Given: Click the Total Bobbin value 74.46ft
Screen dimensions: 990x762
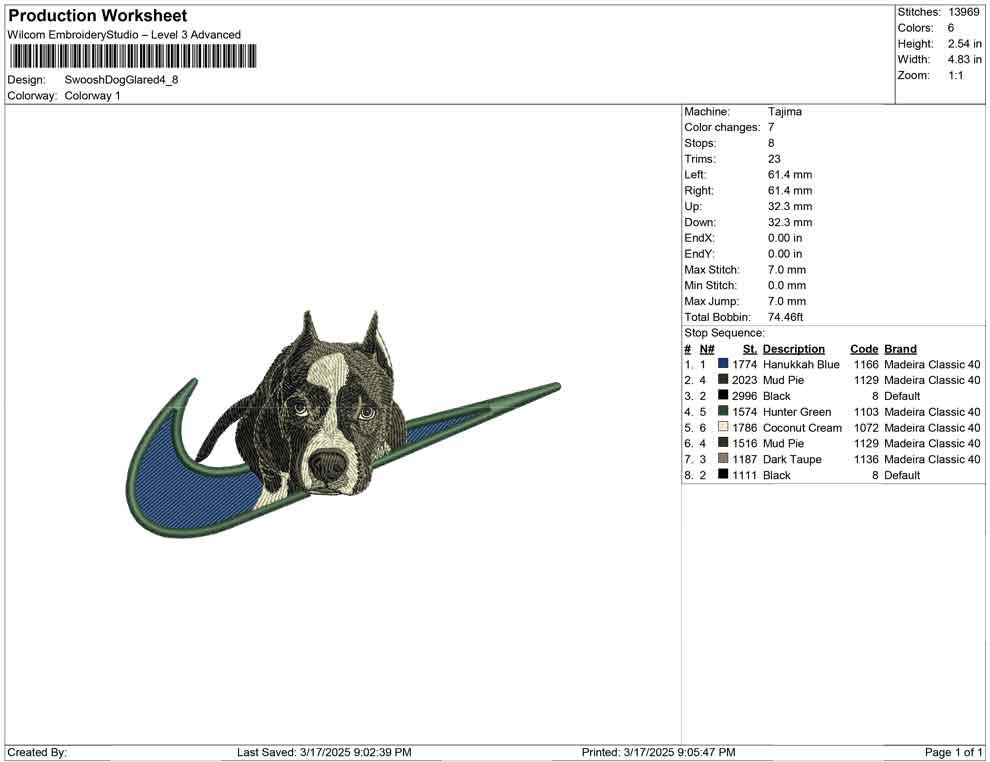Looking at the screenshot, I should tap(785, 316).
